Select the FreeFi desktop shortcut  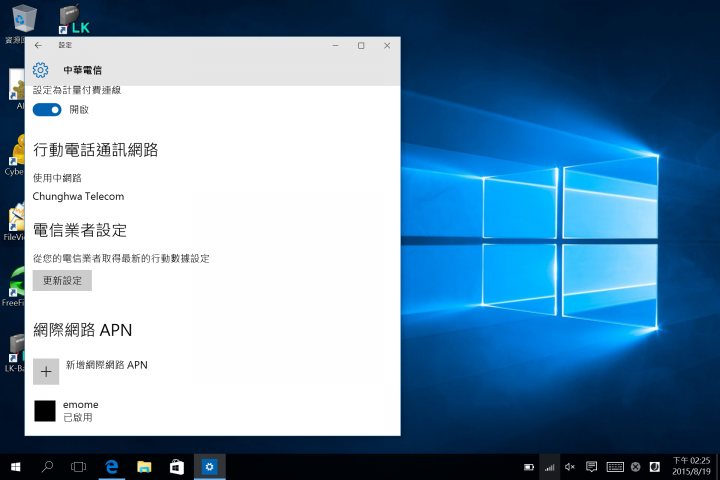14,287
